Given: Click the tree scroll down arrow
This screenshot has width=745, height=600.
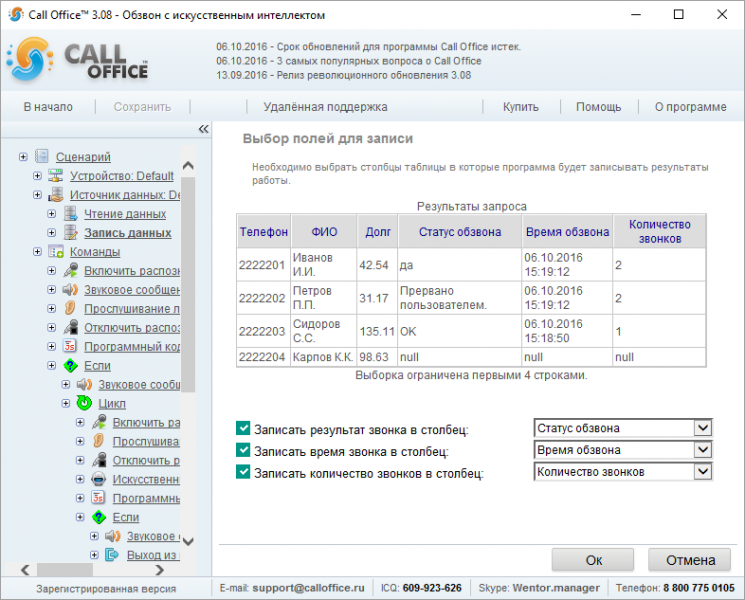Looking at the screenshot, I should (x=188, y=541).
